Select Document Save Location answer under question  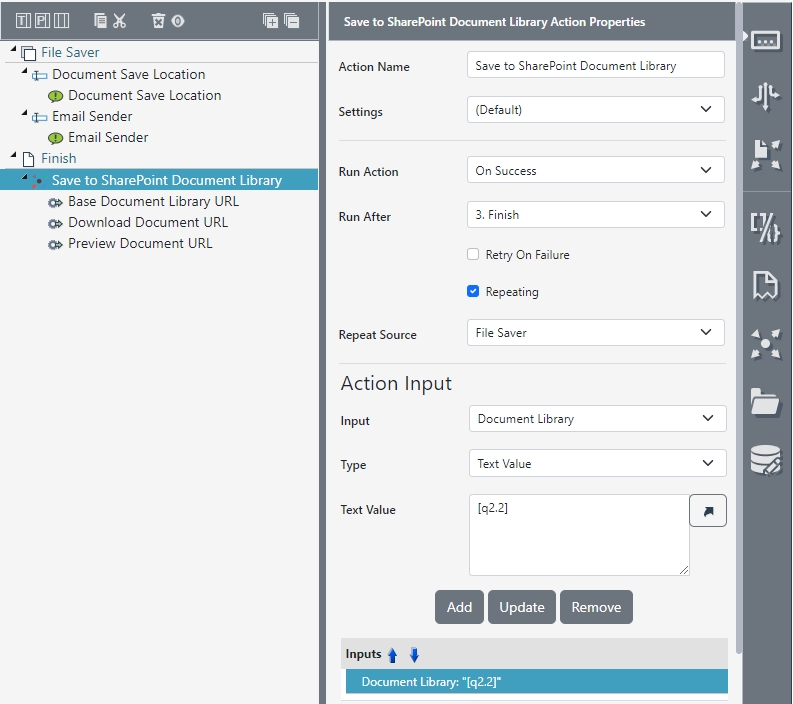tap(145, 96)
